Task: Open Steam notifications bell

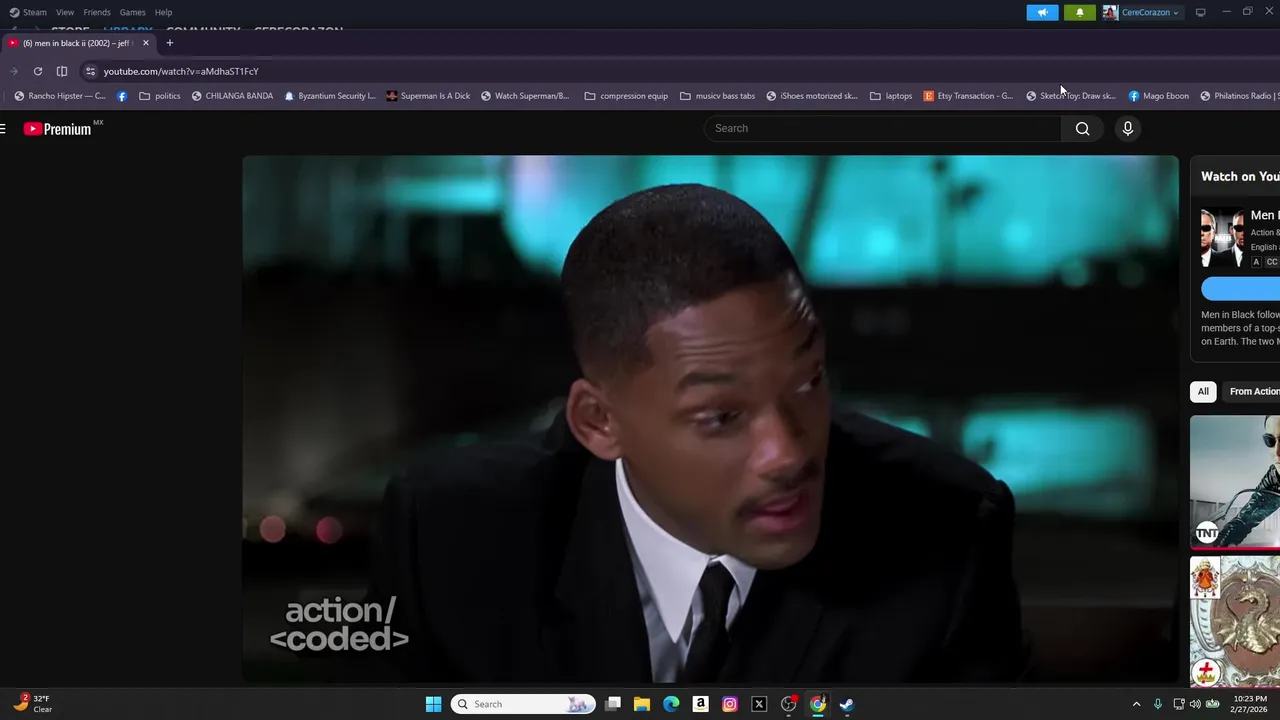Action: tap(1079, 12)
